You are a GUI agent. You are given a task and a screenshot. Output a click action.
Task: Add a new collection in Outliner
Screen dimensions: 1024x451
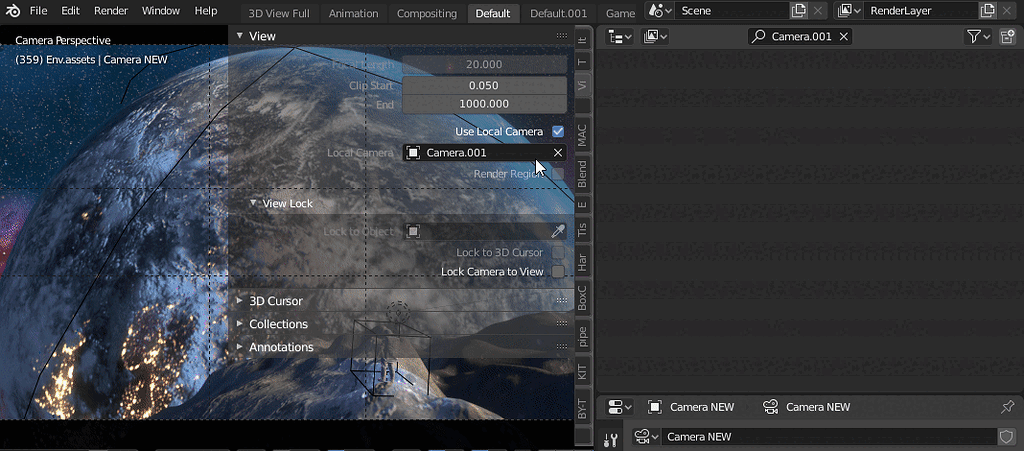1006,37
